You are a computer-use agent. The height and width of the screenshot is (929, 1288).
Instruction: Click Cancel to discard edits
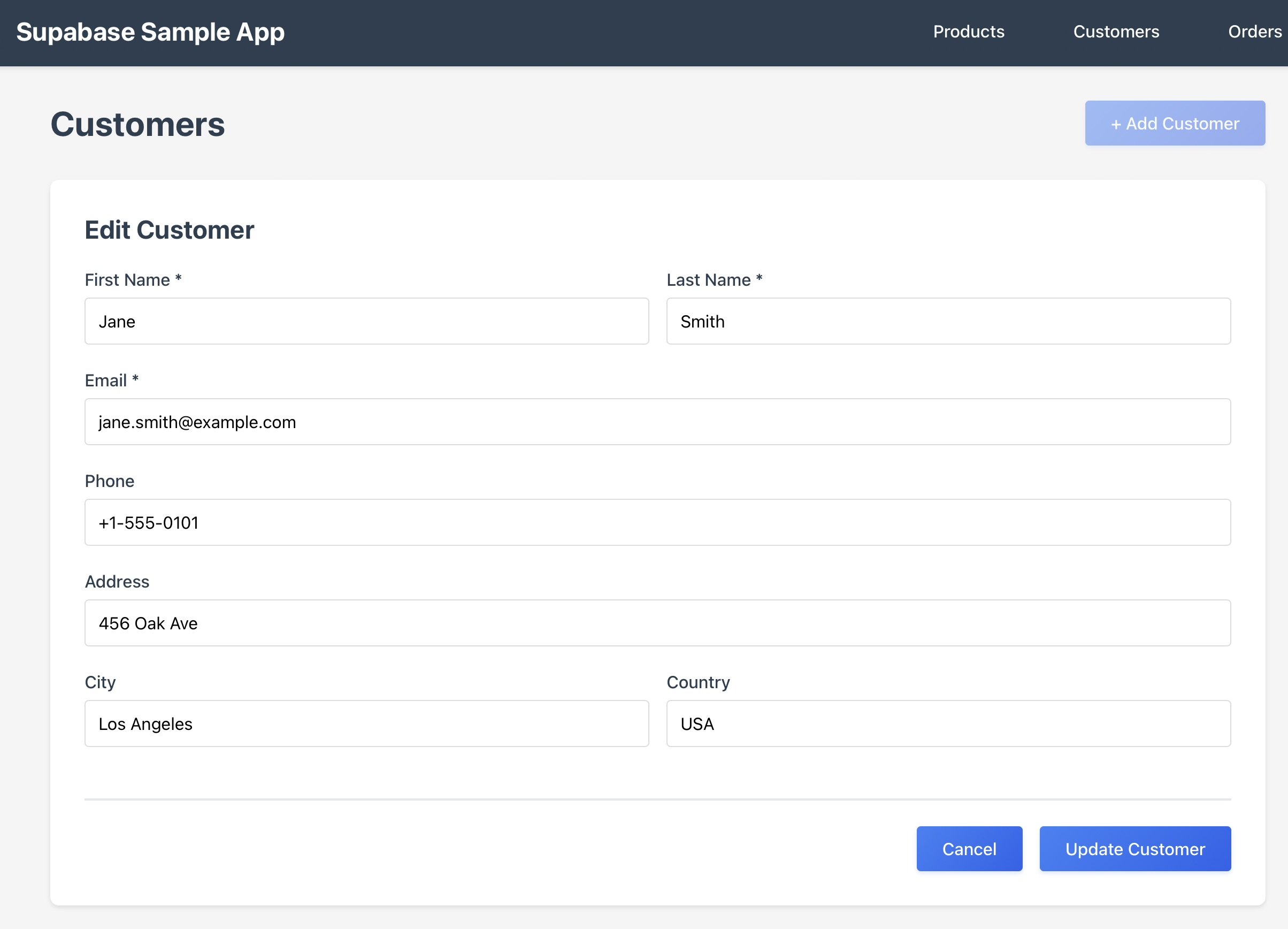coord(969,848)
